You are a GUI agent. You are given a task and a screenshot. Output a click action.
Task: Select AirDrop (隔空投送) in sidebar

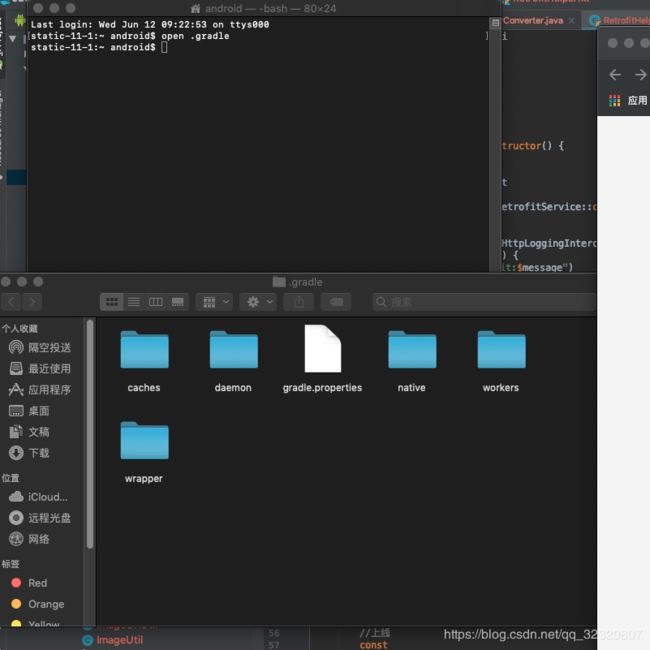[40, 347]
